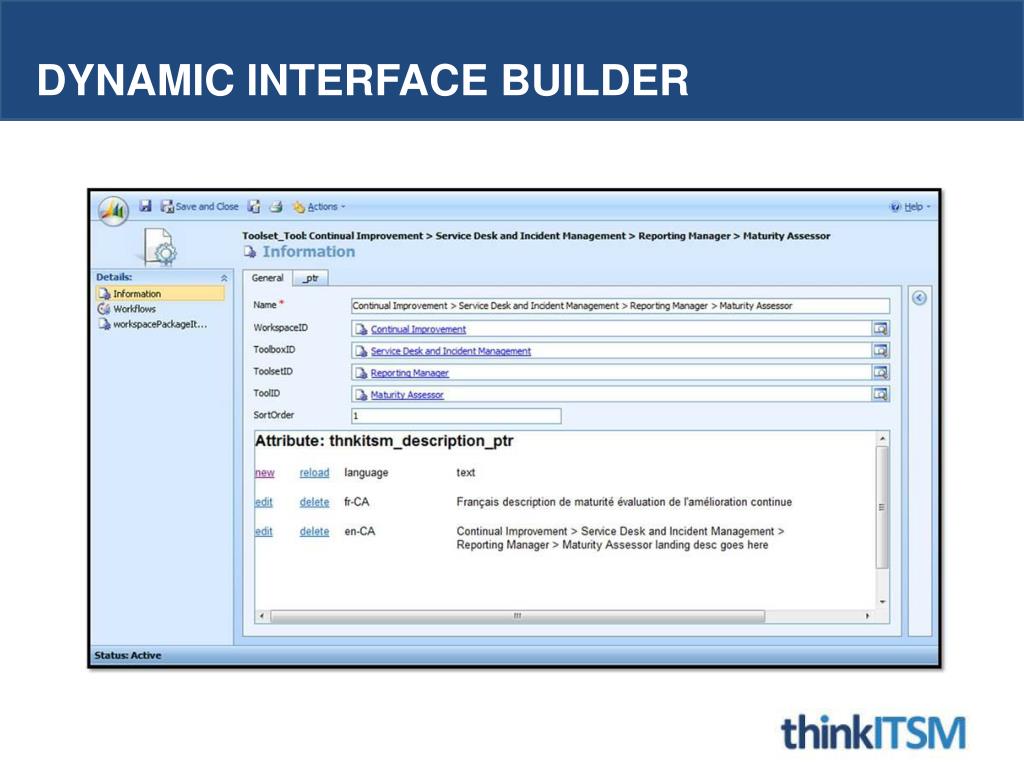Click reload link in attribute grid
The height and width of the screenshot is (768, 1024).
[314, 473]
